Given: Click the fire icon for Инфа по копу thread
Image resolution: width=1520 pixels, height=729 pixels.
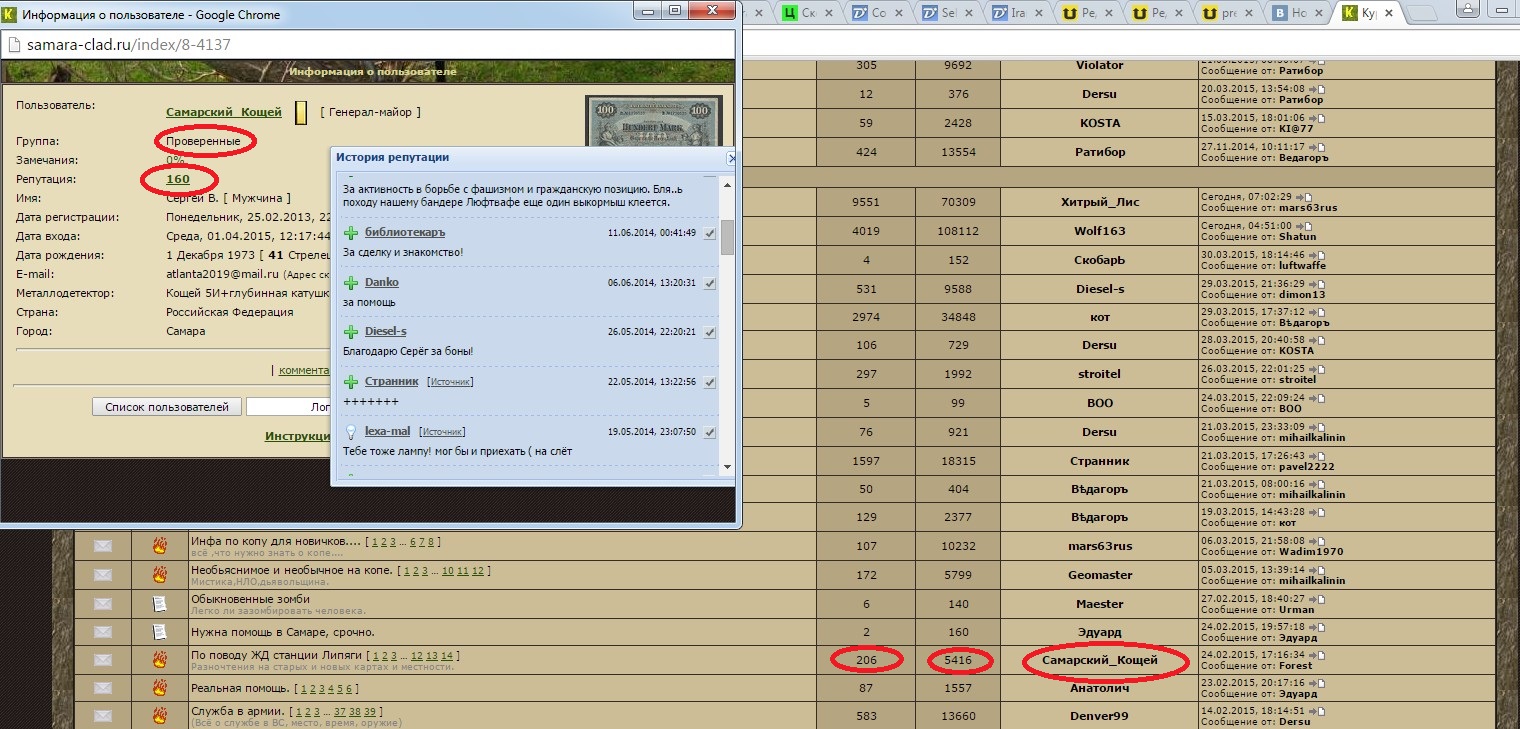Looking at the screenshot, I should [159, 546].
